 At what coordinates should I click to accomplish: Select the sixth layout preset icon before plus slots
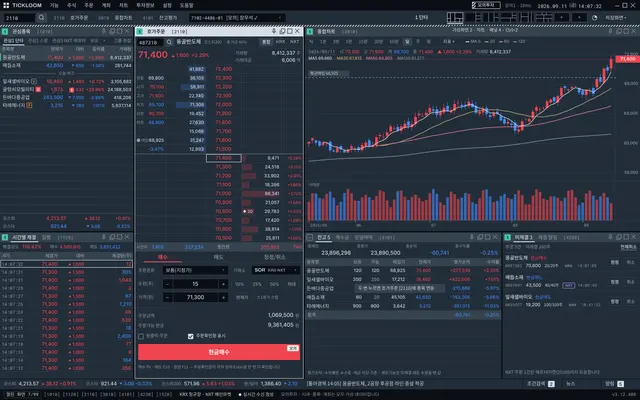(x=543, y=18)
